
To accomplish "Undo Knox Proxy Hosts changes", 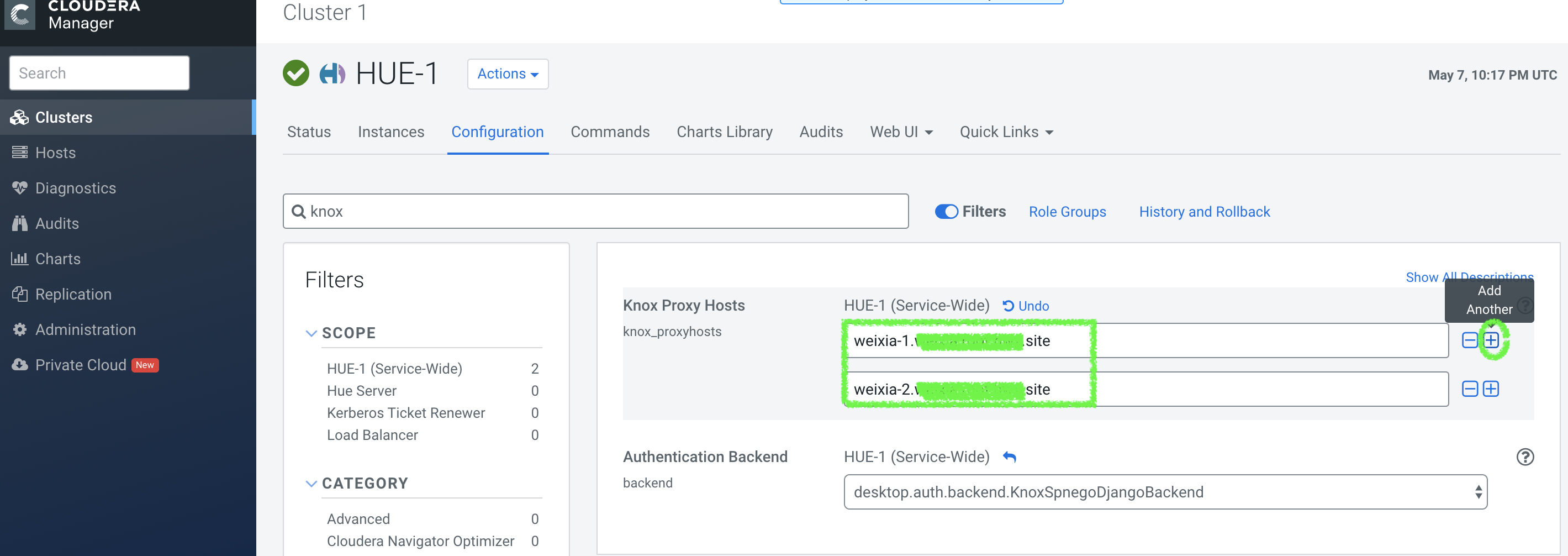I will pos(1026,306).
